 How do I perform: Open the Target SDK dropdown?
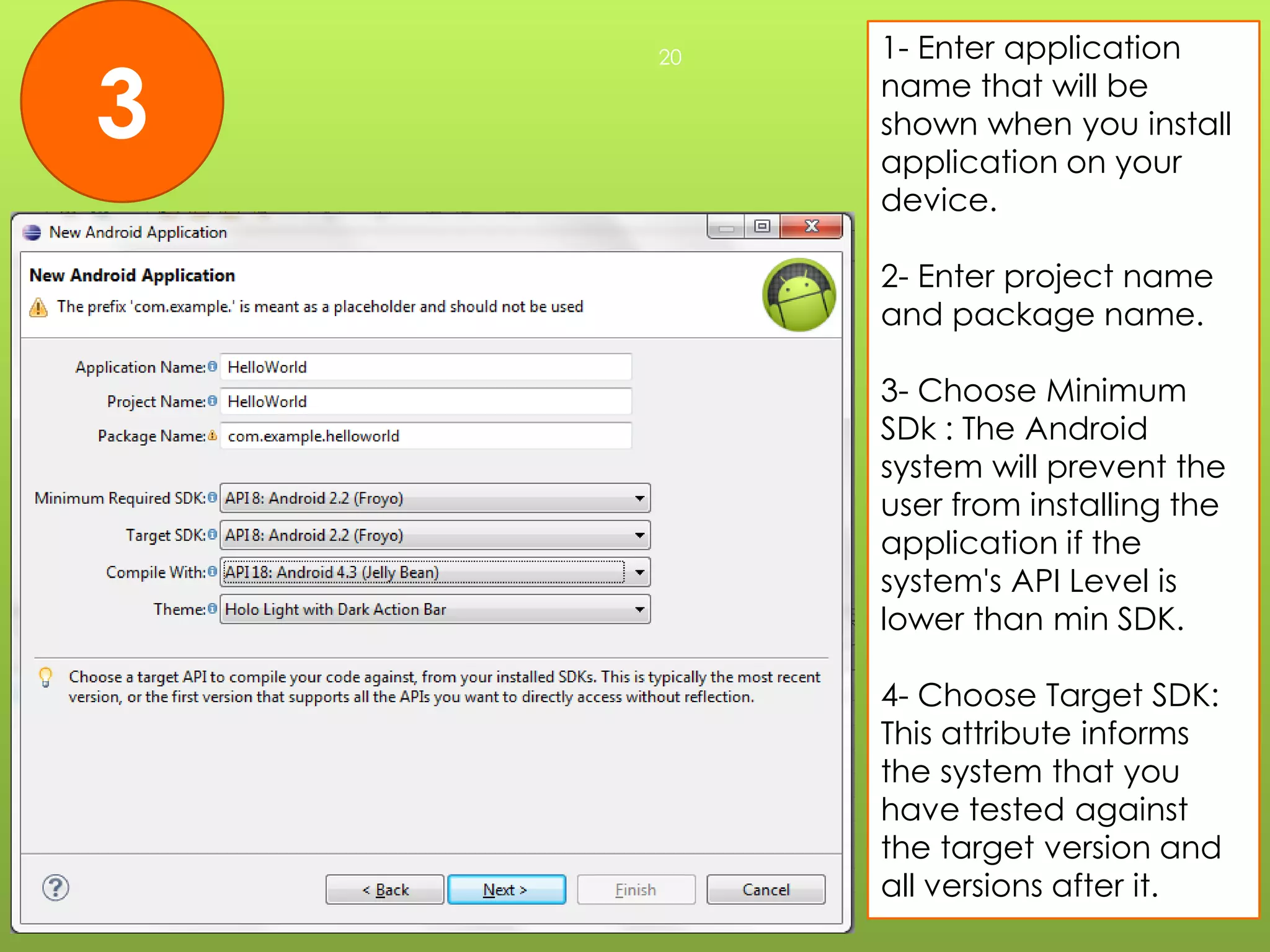tap(435, 535)
